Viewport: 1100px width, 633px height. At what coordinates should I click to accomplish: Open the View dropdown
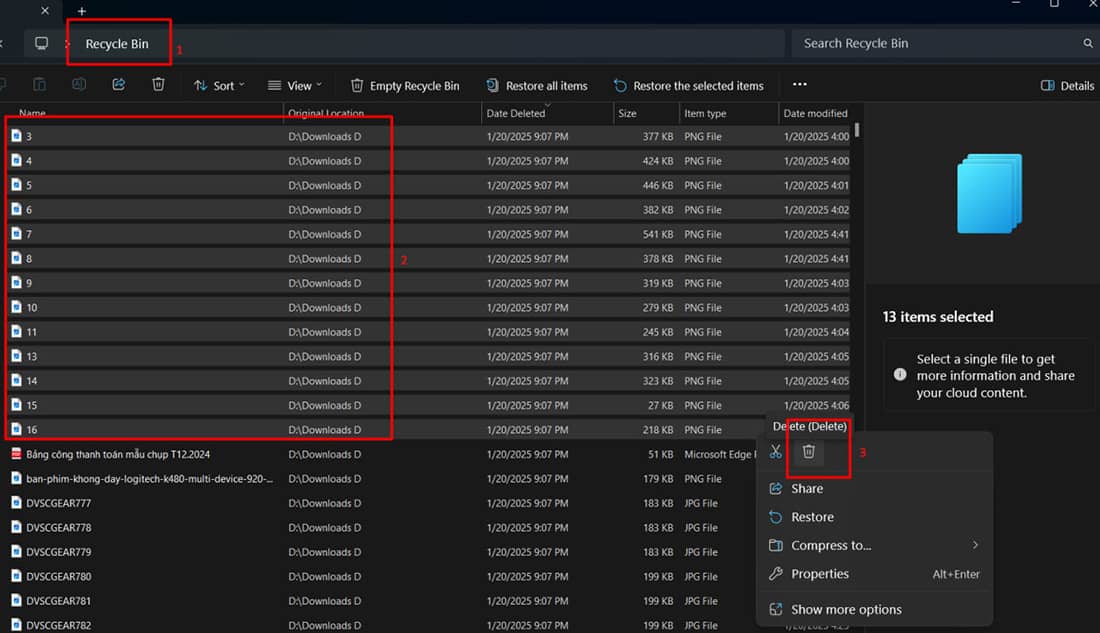click(289, 86)
